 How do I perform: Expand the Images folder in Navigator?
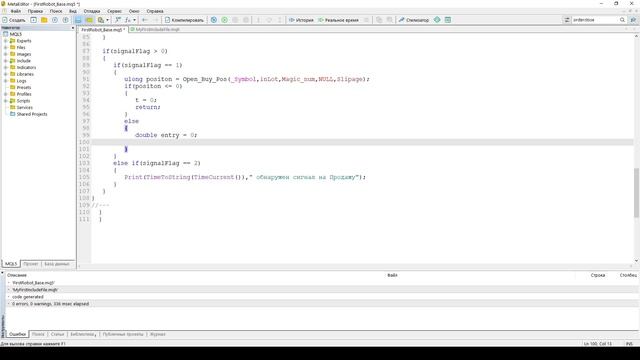(6, 54)
